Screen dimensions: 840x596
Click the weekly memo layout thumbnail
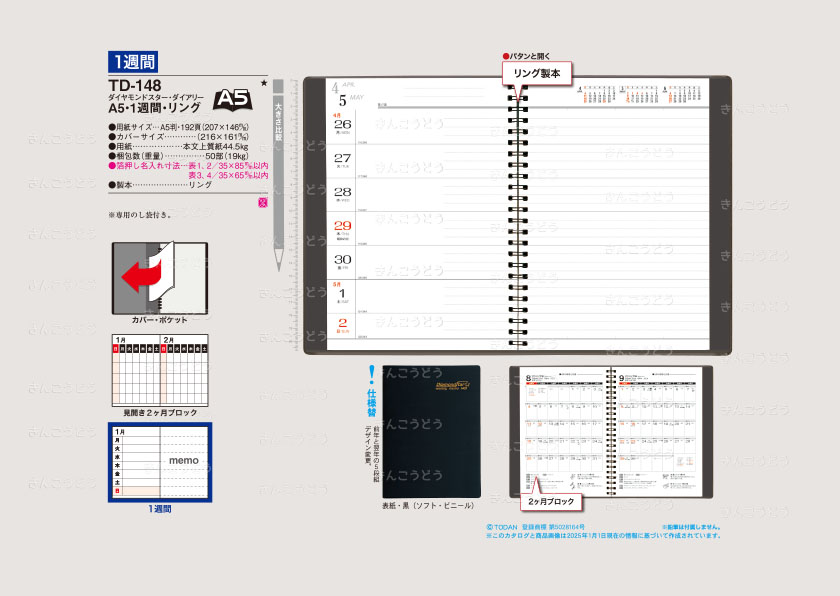tap(160, 463)
